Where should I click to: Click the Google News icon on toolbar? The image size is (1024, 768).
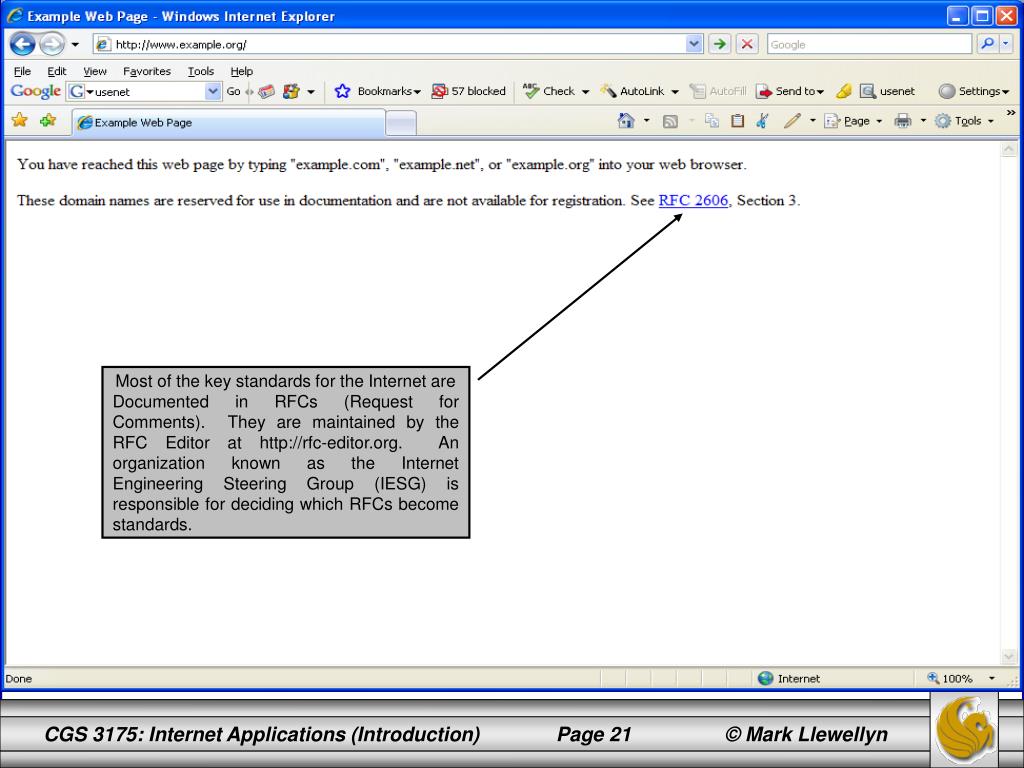pos(266,91)
